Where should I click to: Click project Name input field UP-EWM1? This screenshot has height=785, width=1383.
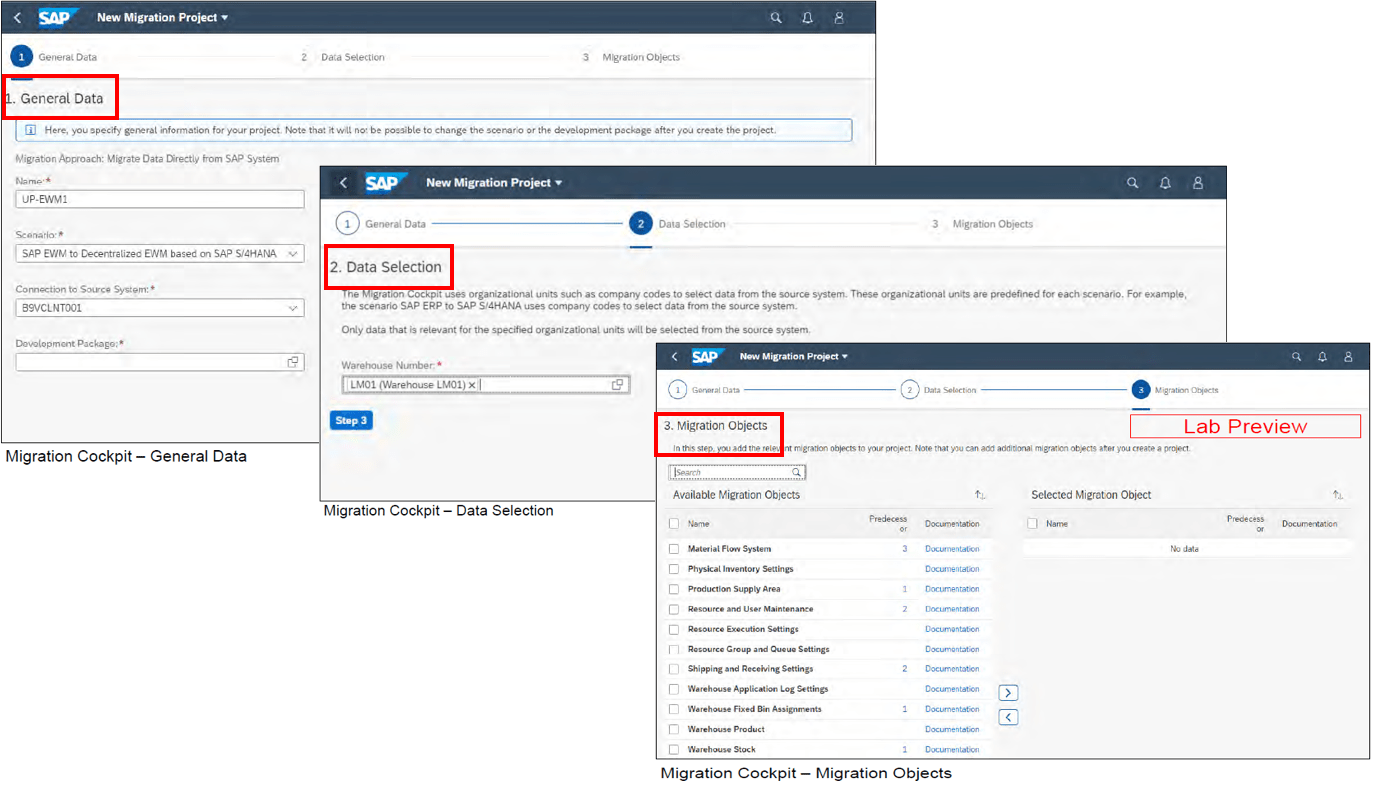pos(160,200)
